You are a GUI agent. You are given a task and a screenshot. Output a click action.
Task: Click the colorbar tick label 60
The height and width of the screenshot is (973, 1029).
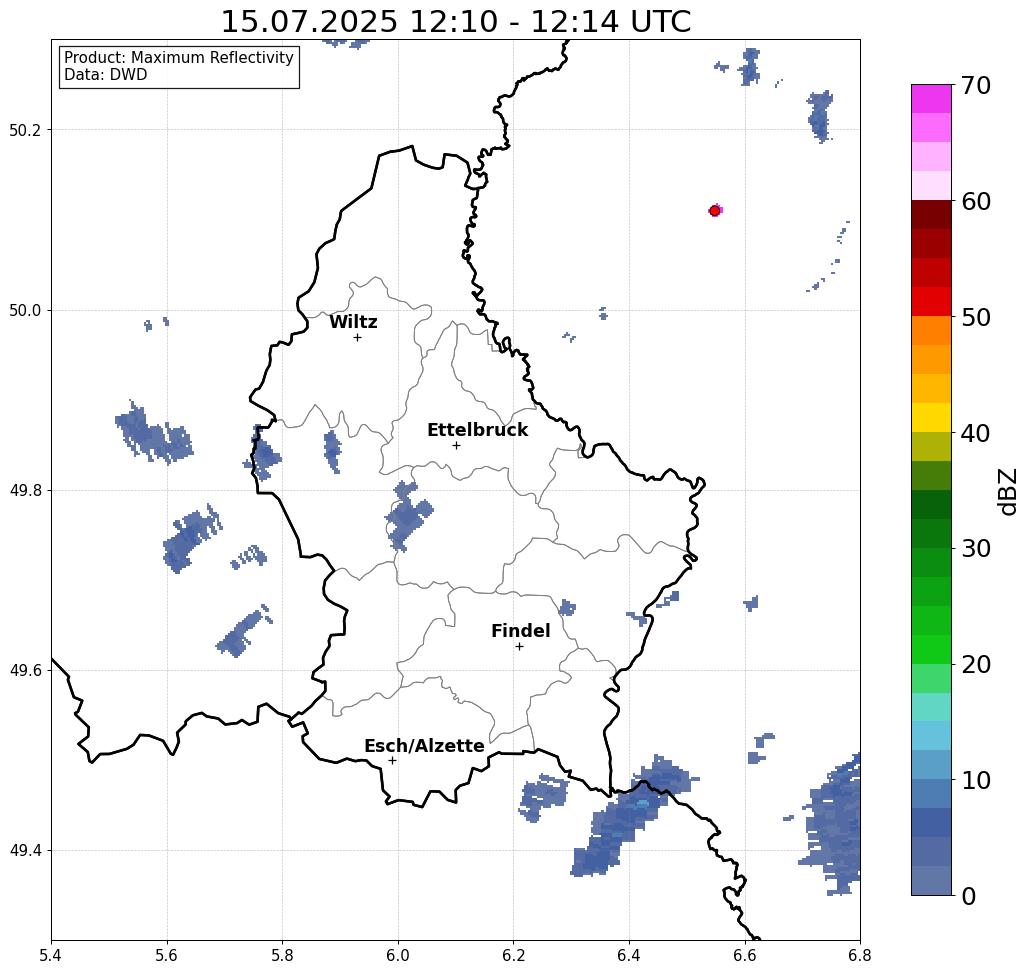coord(976,201)
